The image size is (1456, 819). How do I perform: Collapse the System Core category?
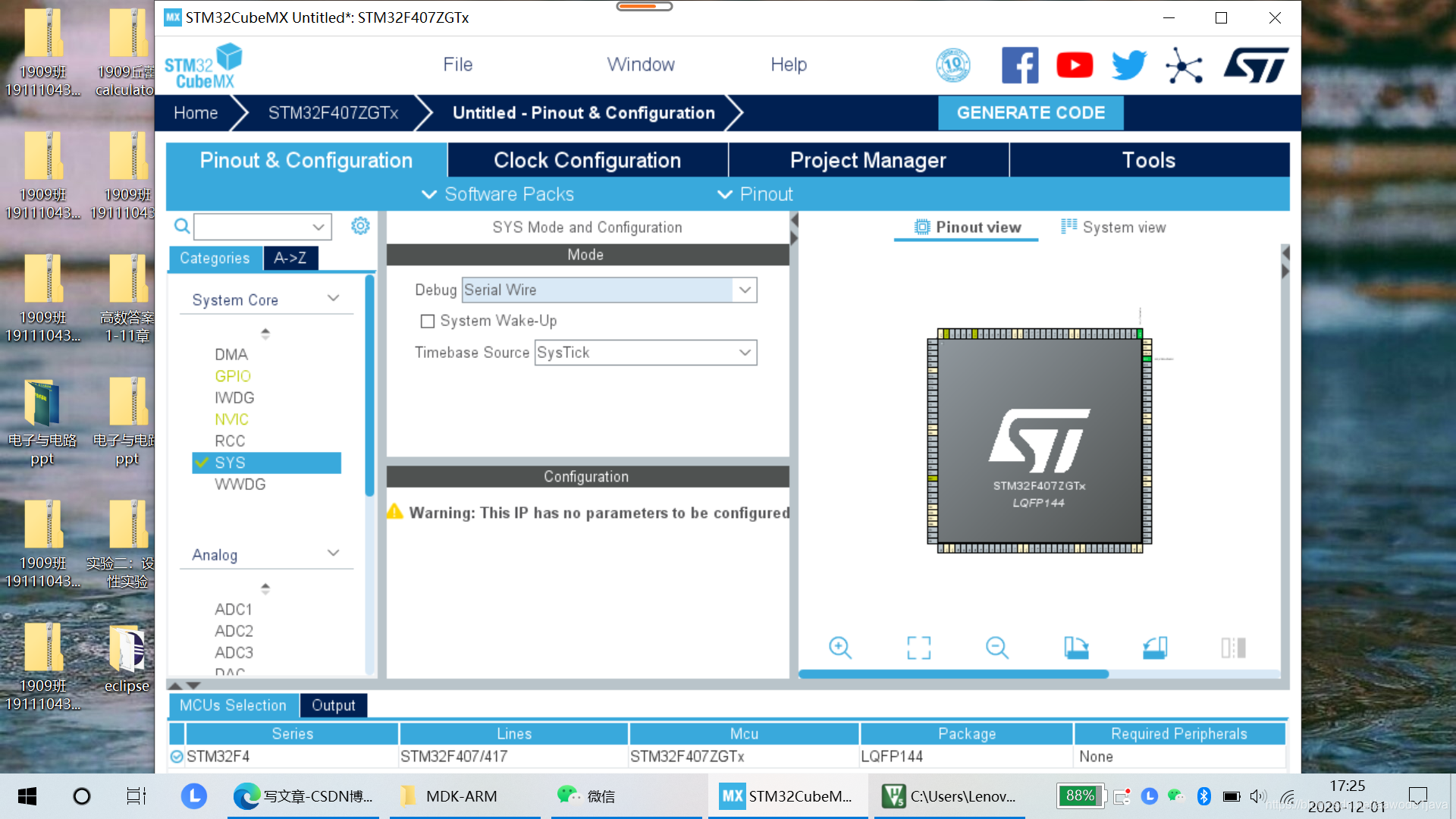pos(333,299)
